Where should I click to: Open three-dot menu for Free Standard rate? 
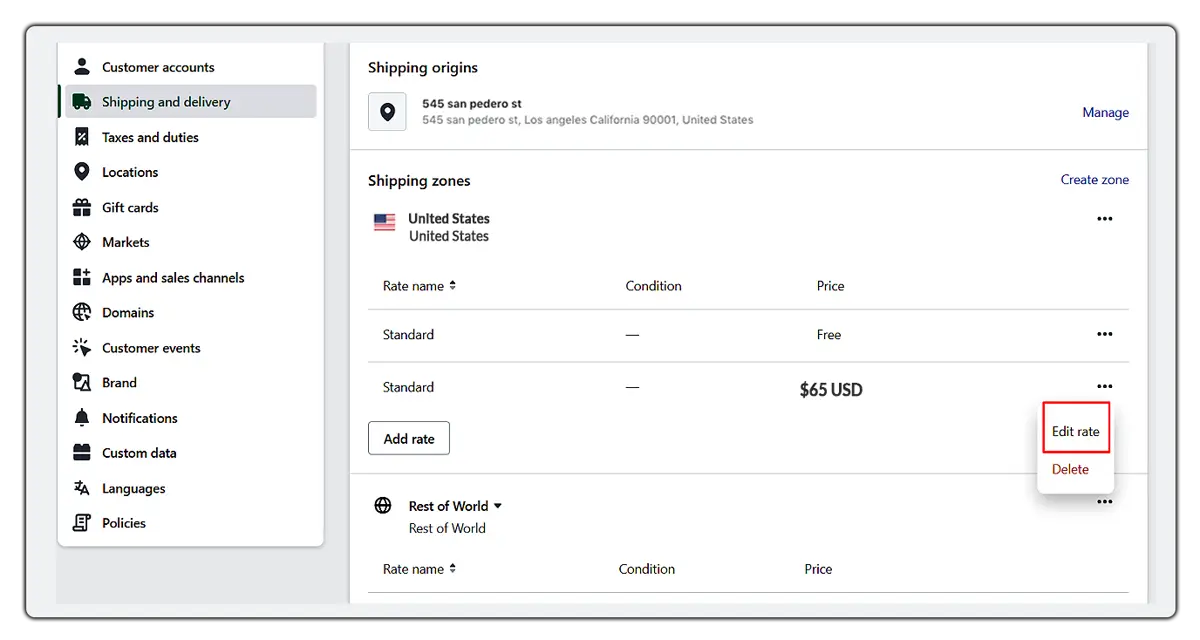pos(1104,334)
